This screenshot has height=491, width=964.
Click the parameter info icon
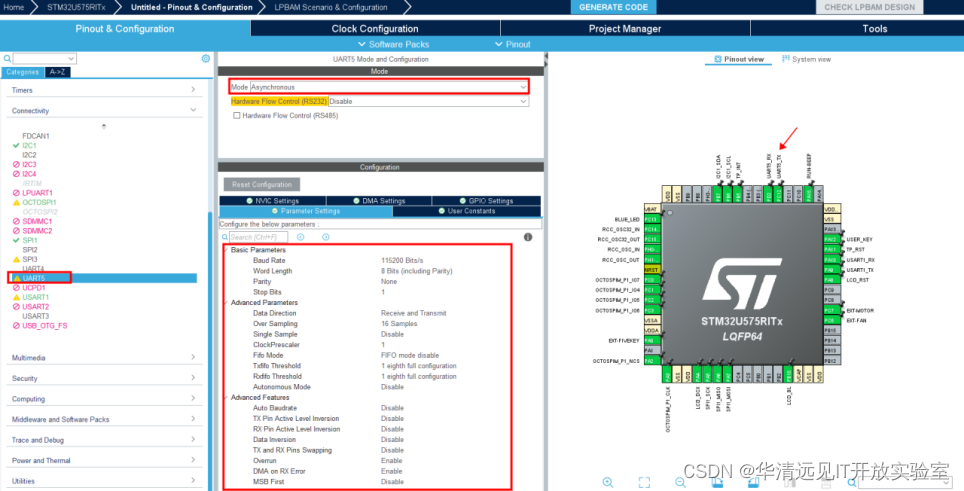click(x=527, y=237)
